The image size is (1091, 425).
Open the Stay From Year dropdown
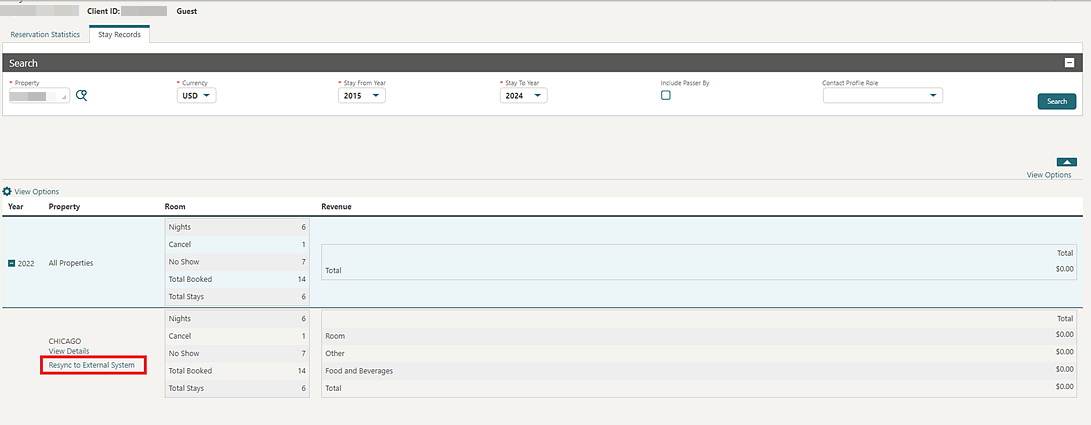(x=362, y=96)
